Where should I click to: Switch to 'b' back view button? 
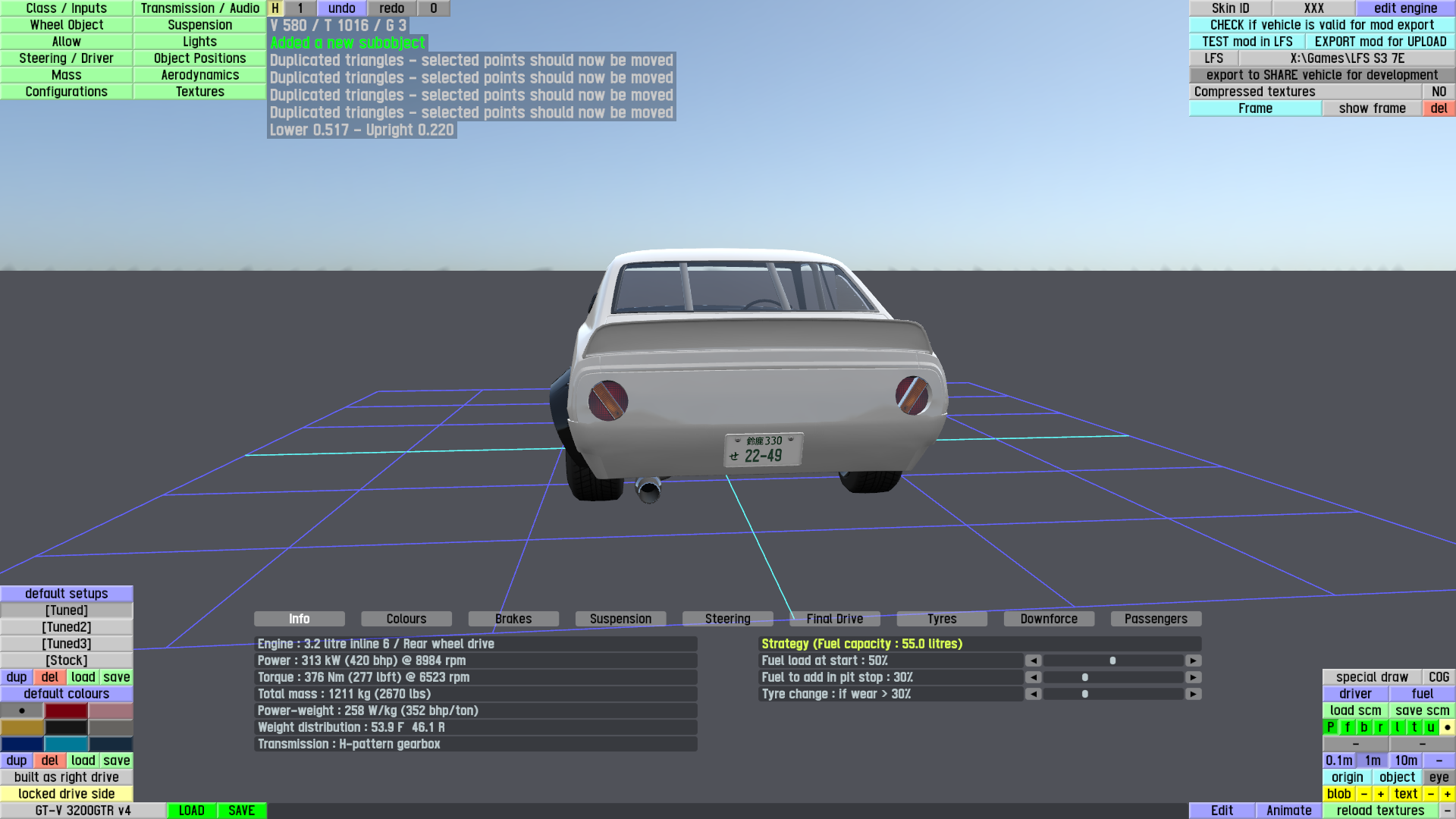point(1364,727)
